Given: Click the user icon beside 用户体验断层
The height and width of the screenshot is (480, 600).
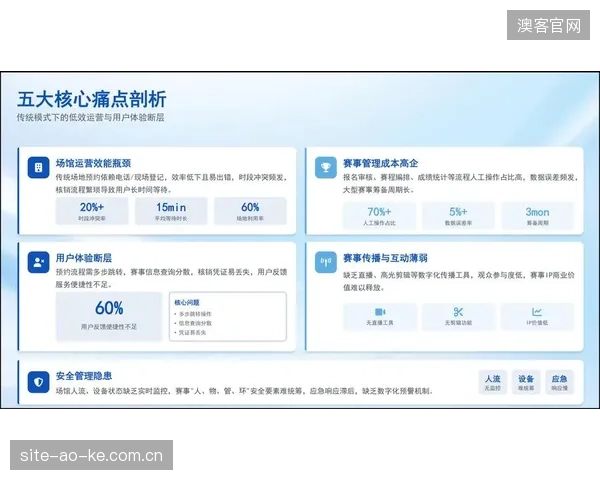Looking at the screenshot, I should pyautogui.click(x=38, y=262).
